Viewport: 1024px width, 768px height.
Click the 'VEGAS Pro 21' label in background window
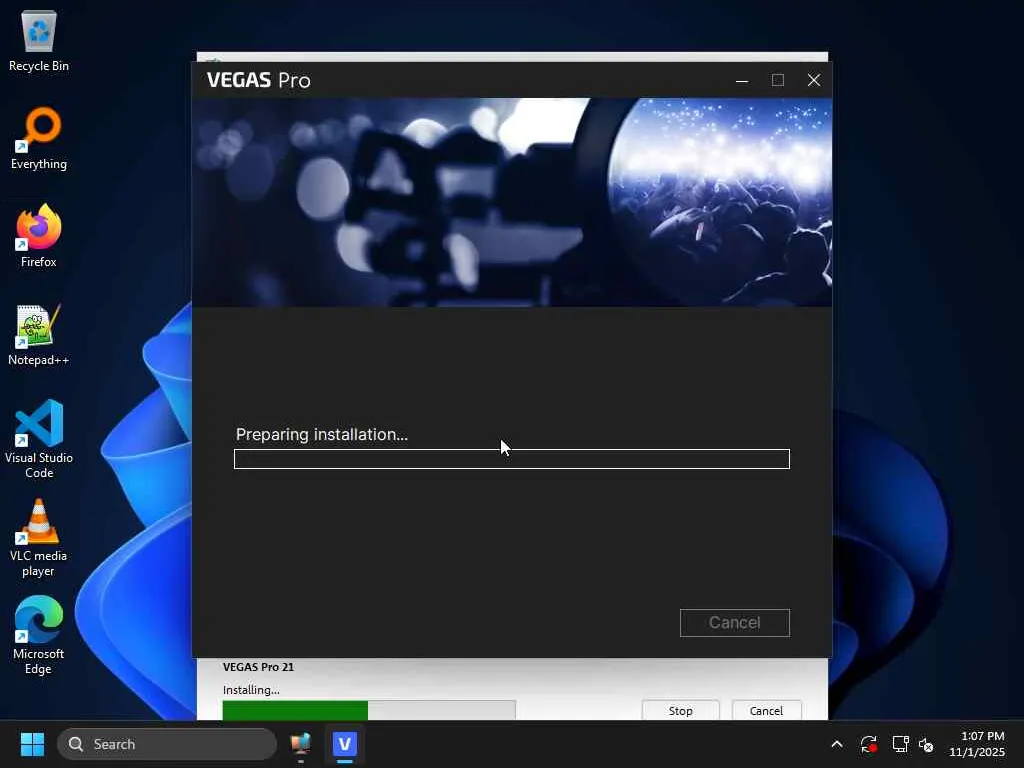coord(258,667)
